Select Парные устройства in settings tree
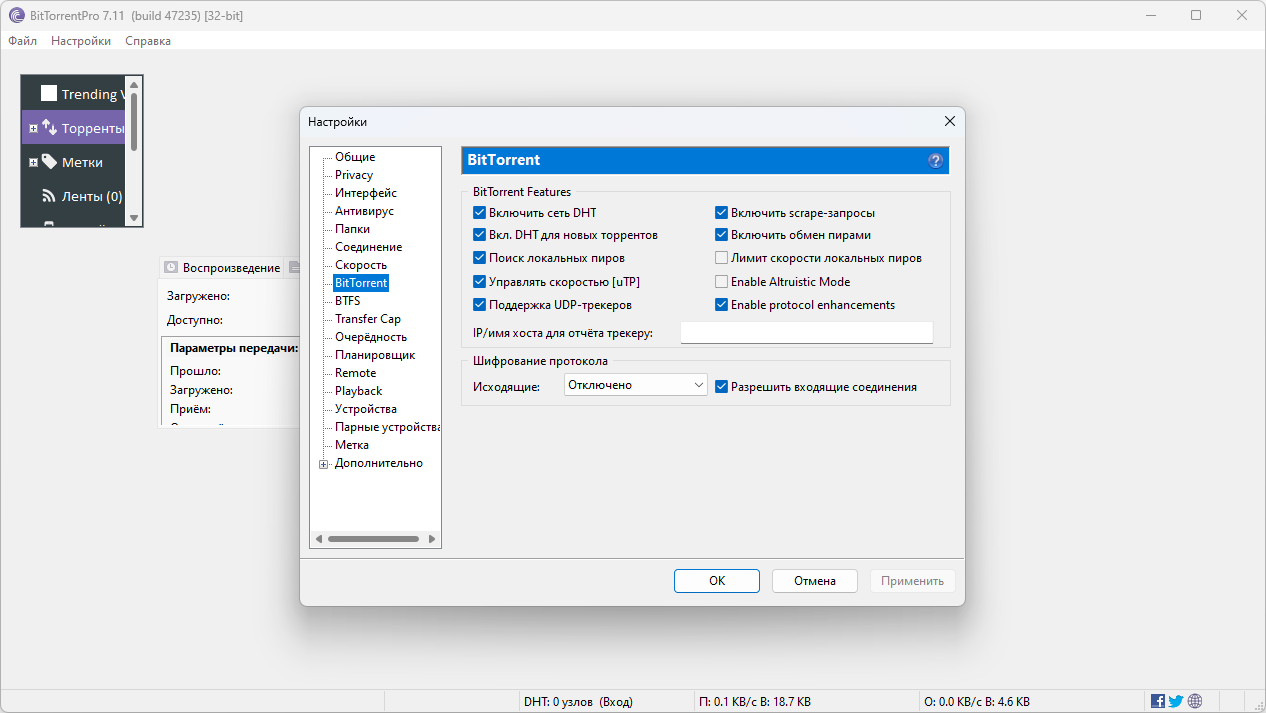Image resolution: width=1266 pixels, height=713 pixels. click(x=387, y=427)
